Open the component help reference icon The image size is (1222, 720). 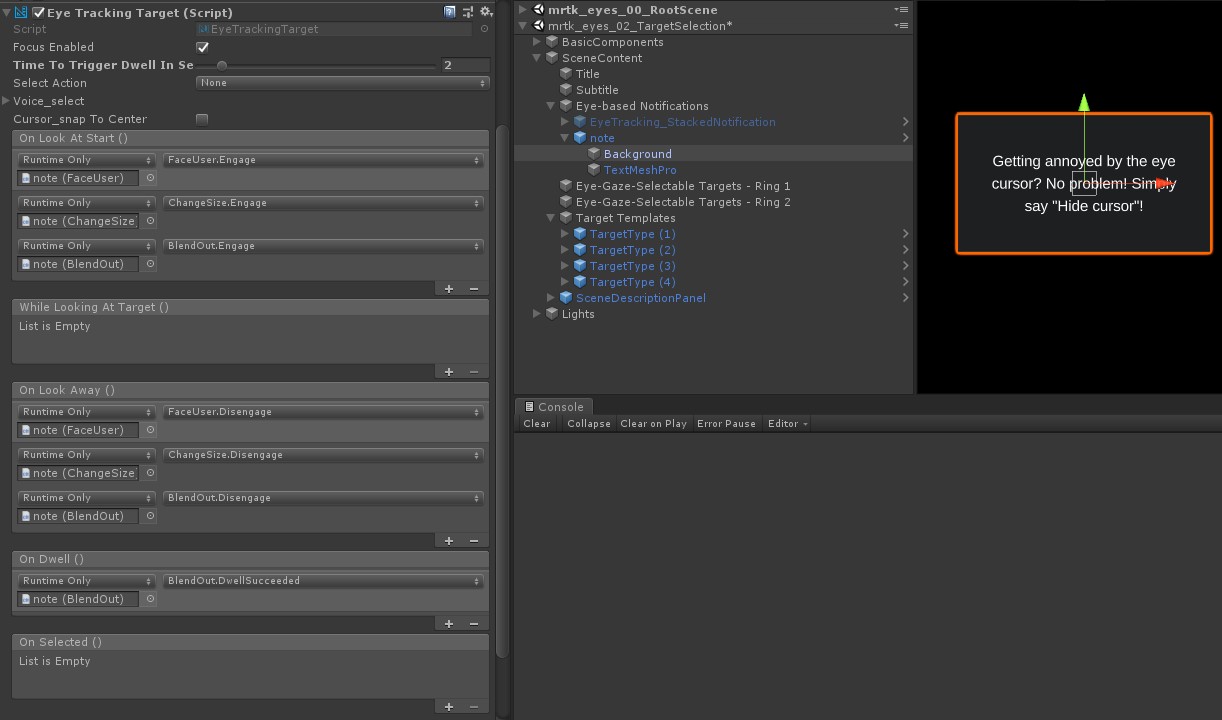450,12
